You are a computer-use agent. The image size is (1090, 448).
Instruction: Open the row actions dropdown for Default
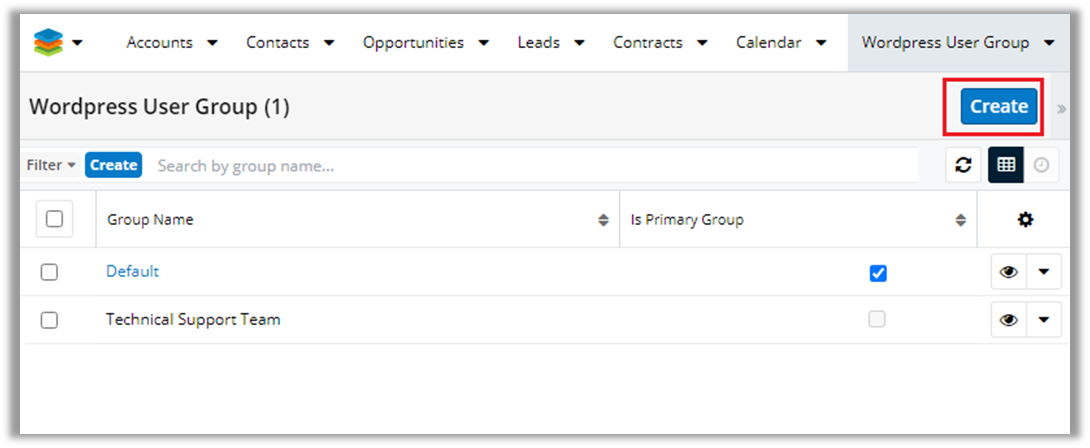tap(1044, 272)
